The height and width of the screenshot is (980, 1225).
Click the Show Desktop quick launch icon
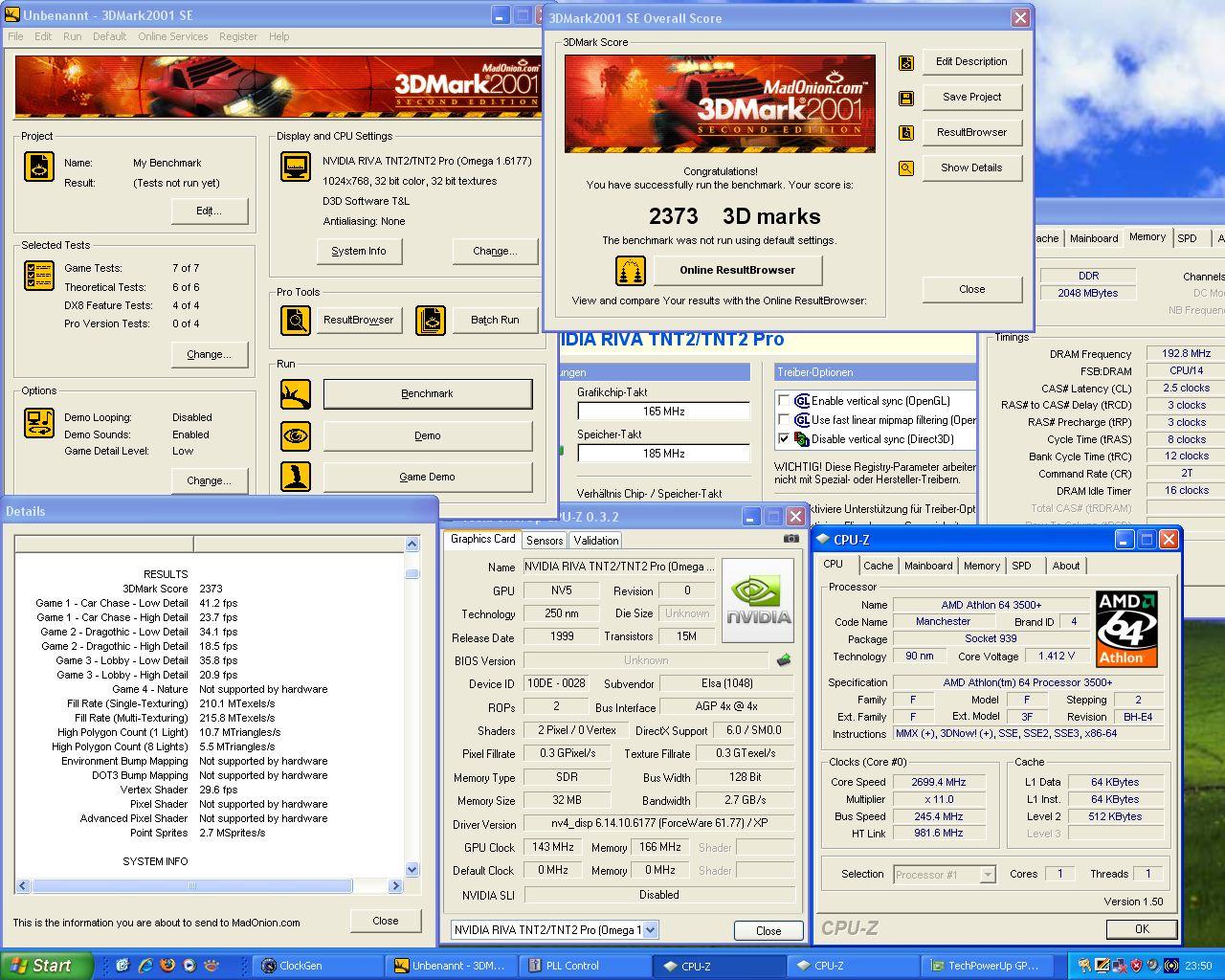[122, 966]
